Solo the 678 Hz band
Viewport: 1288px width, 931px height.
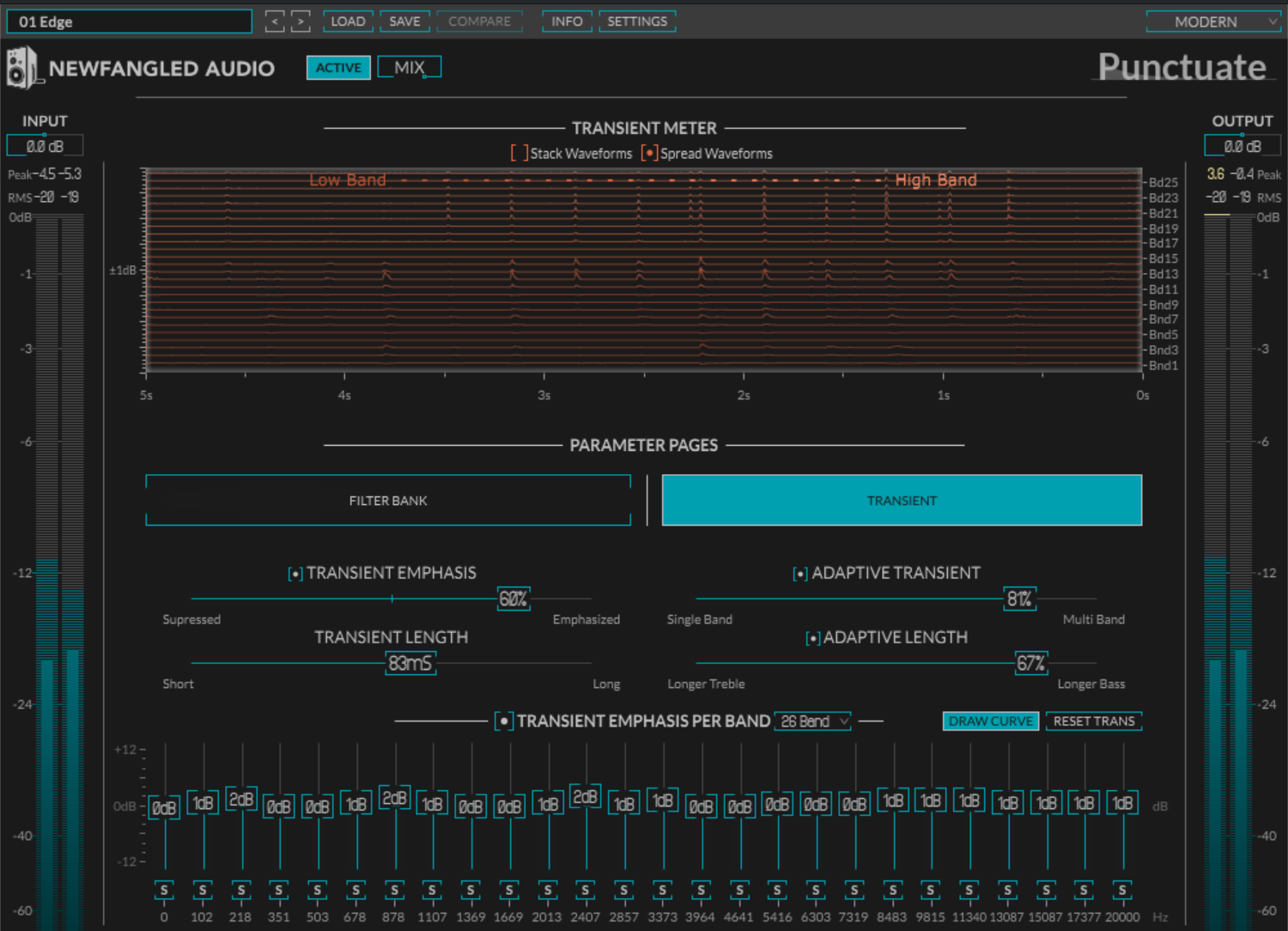(x=355, y=891)
